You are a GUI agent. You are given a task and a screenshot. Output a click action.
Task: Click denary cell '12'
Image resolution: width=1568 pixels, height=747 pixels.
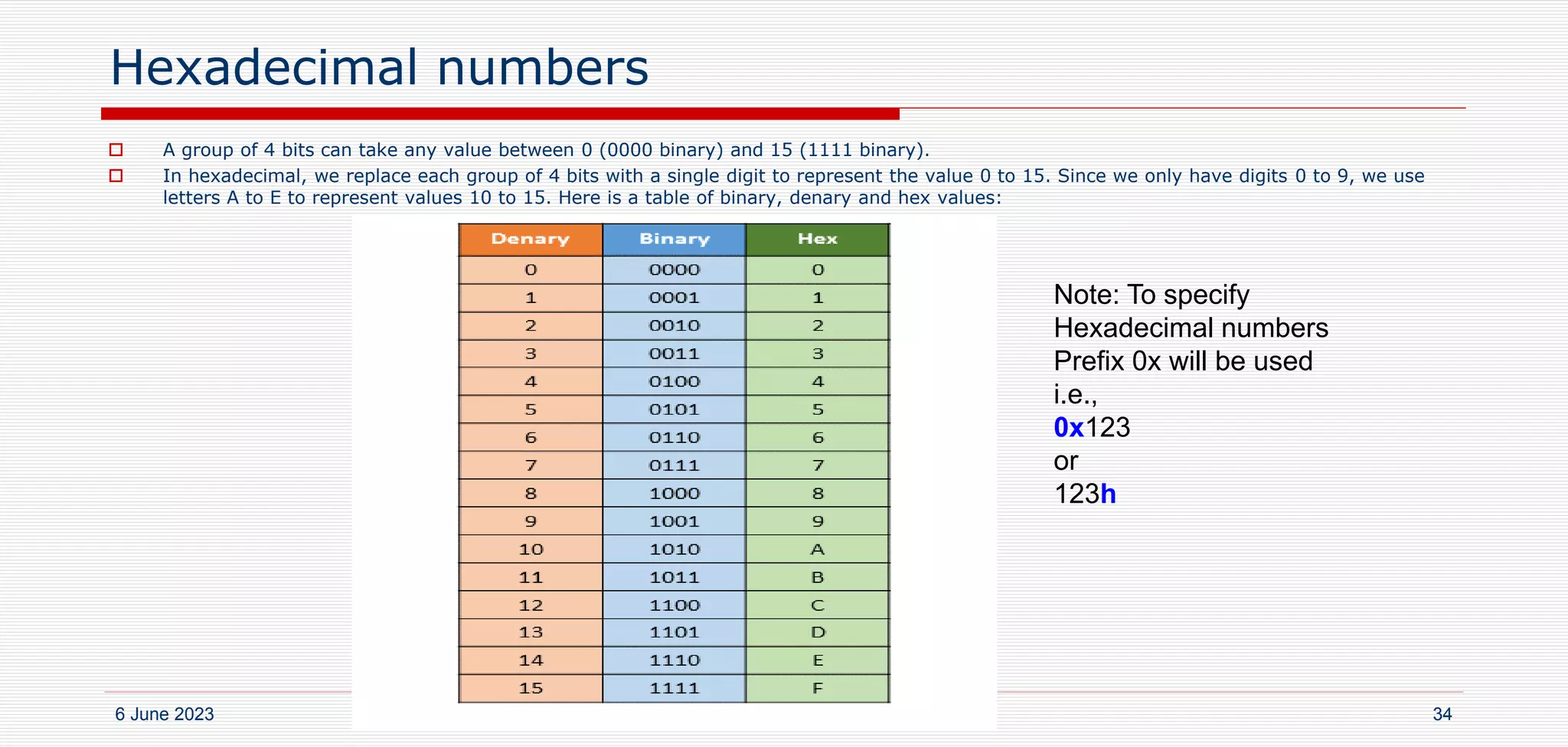click(531, 605)
